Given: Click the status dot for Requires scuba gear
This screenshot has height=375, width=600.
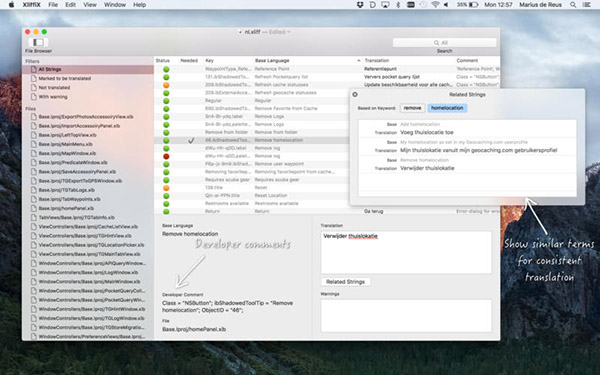Looking at the screenshot, I should (166, 180).
